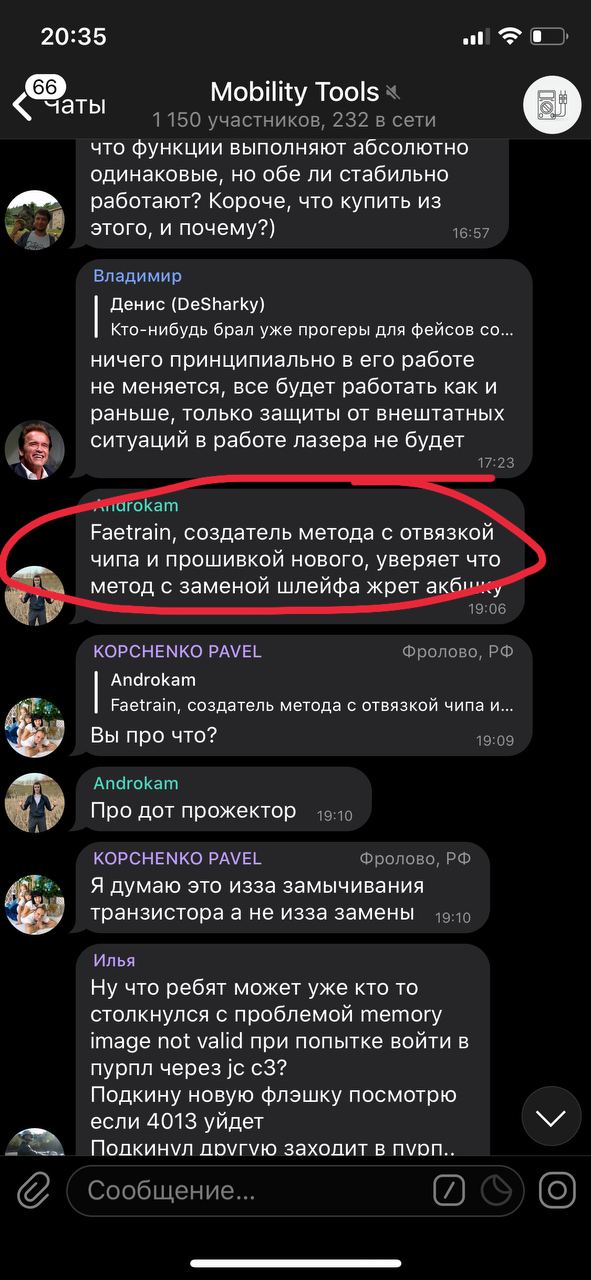Tap the Mobility Tools chat title
Image resolution: width=591 pixels, height=1280 pixels.
[294, 92]
